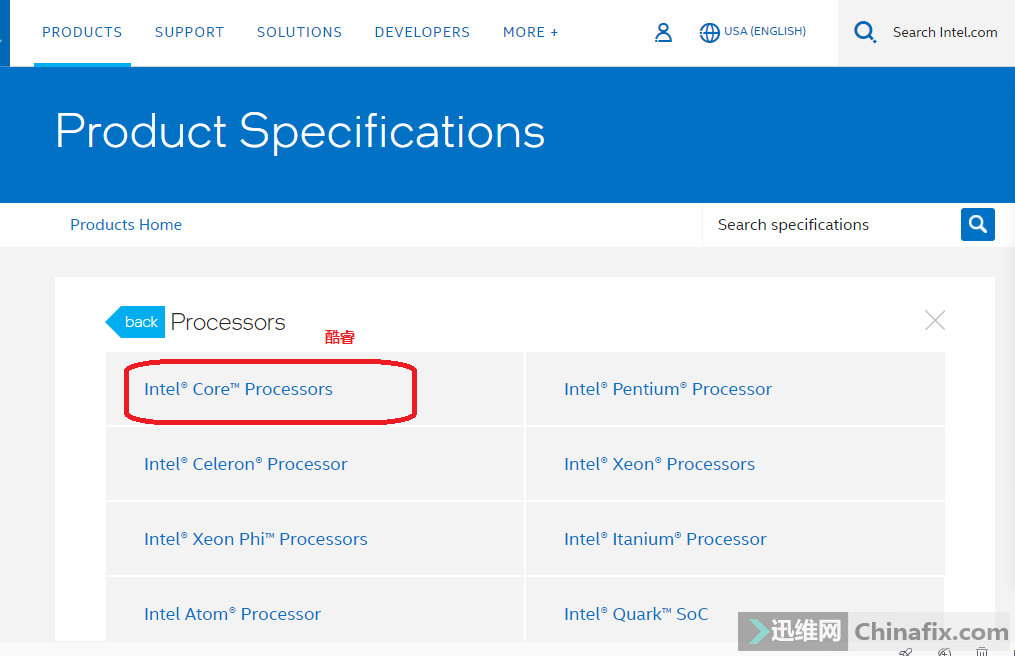Click the blue search specifications button
The width and height of the screenshot is (1015, 656).
pyautogui.click(x=977, y=225)
